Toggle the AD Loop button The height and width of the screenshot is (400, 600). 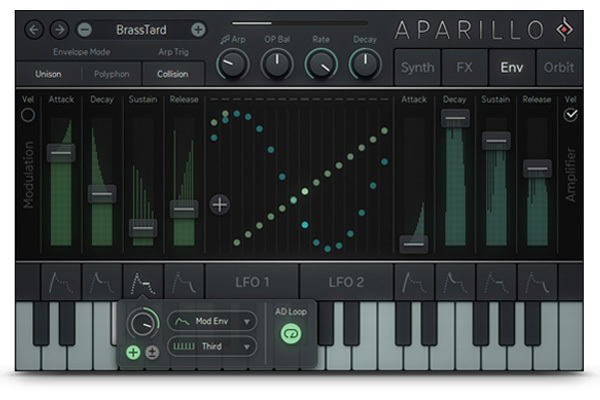[x=291, y=333]
